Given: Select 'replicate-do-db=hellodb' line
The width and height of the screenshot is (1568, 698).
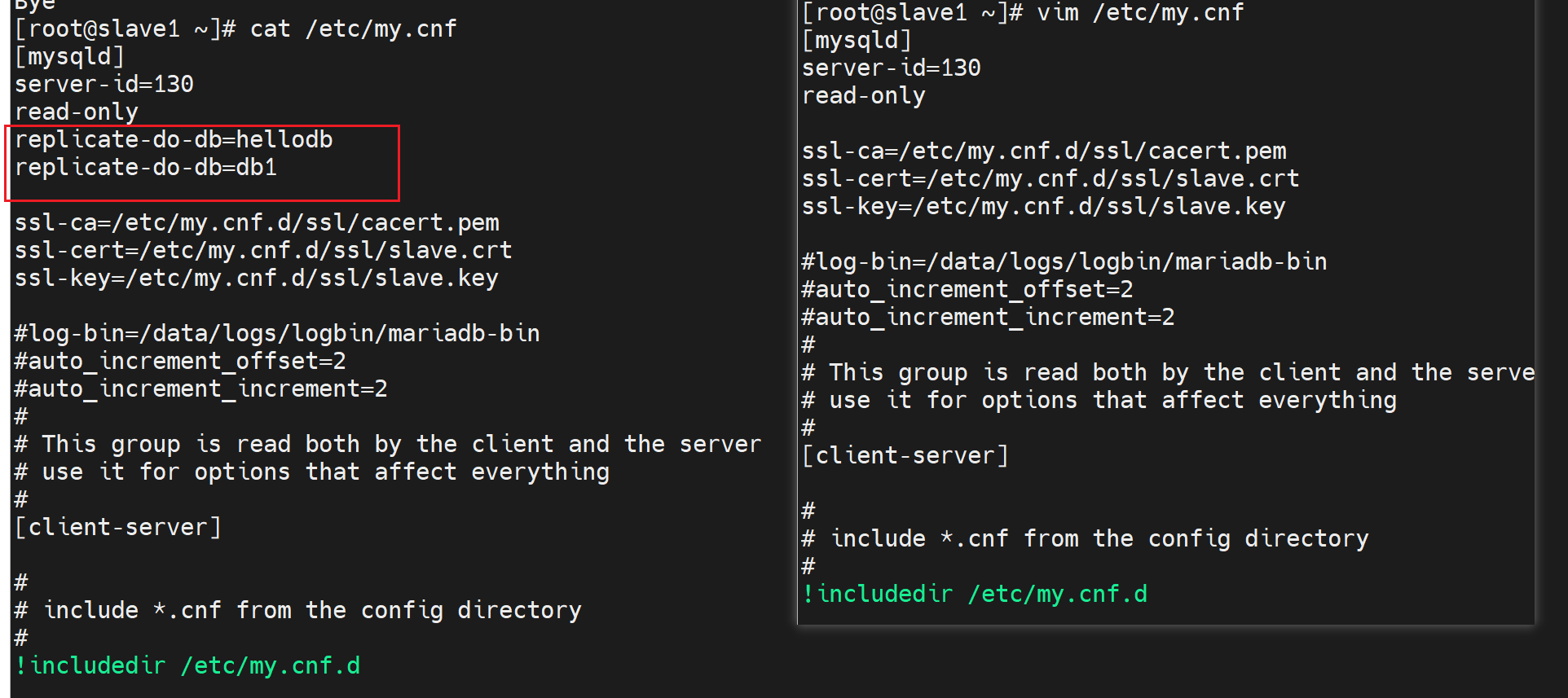Looking at the screenshot, I should pos(174,140).
